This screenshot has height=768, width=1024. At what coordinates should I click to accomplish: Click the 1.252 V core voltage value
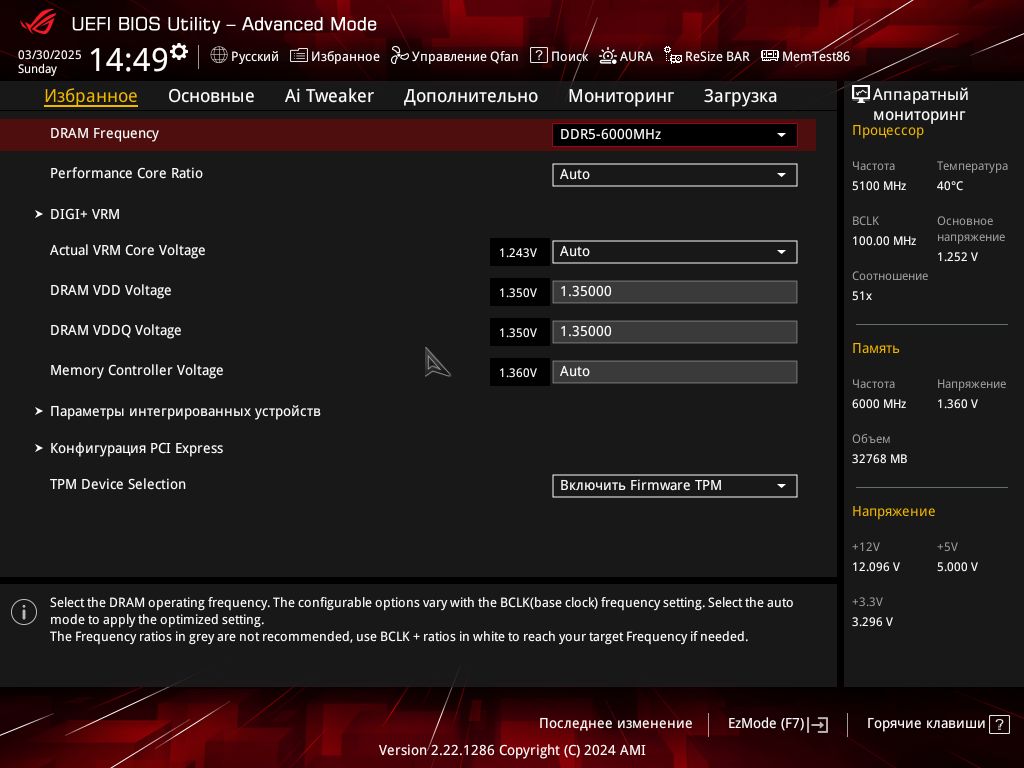[x=957, y=257]
